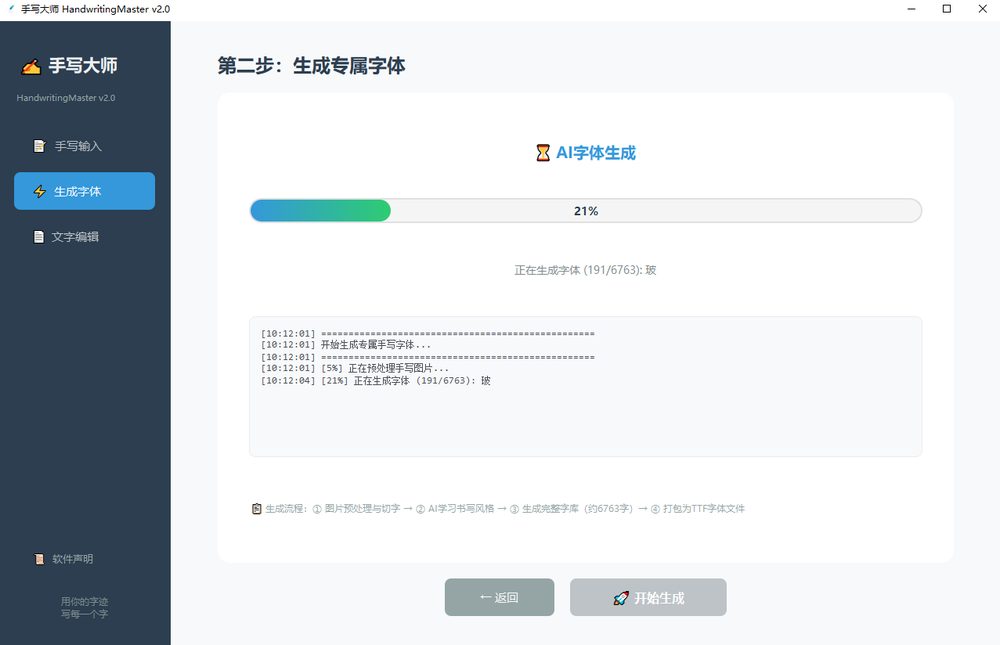The width and height of the screenshot is (1000, 645).
Task: Click the ← 返回 button
Action: click(499, 597)
